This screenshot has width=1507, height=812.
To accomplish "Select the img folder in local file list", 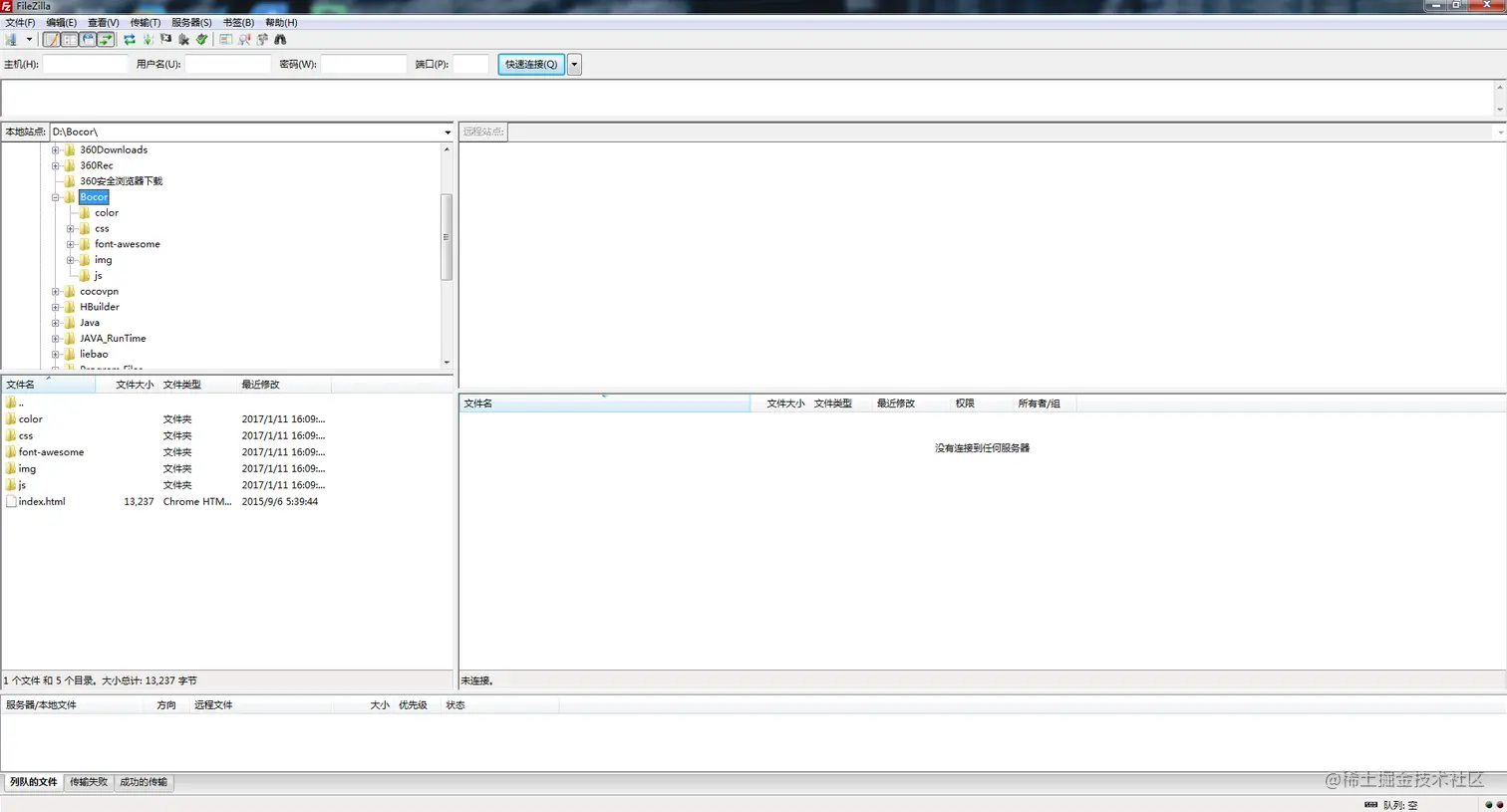I will coord(27,469).
